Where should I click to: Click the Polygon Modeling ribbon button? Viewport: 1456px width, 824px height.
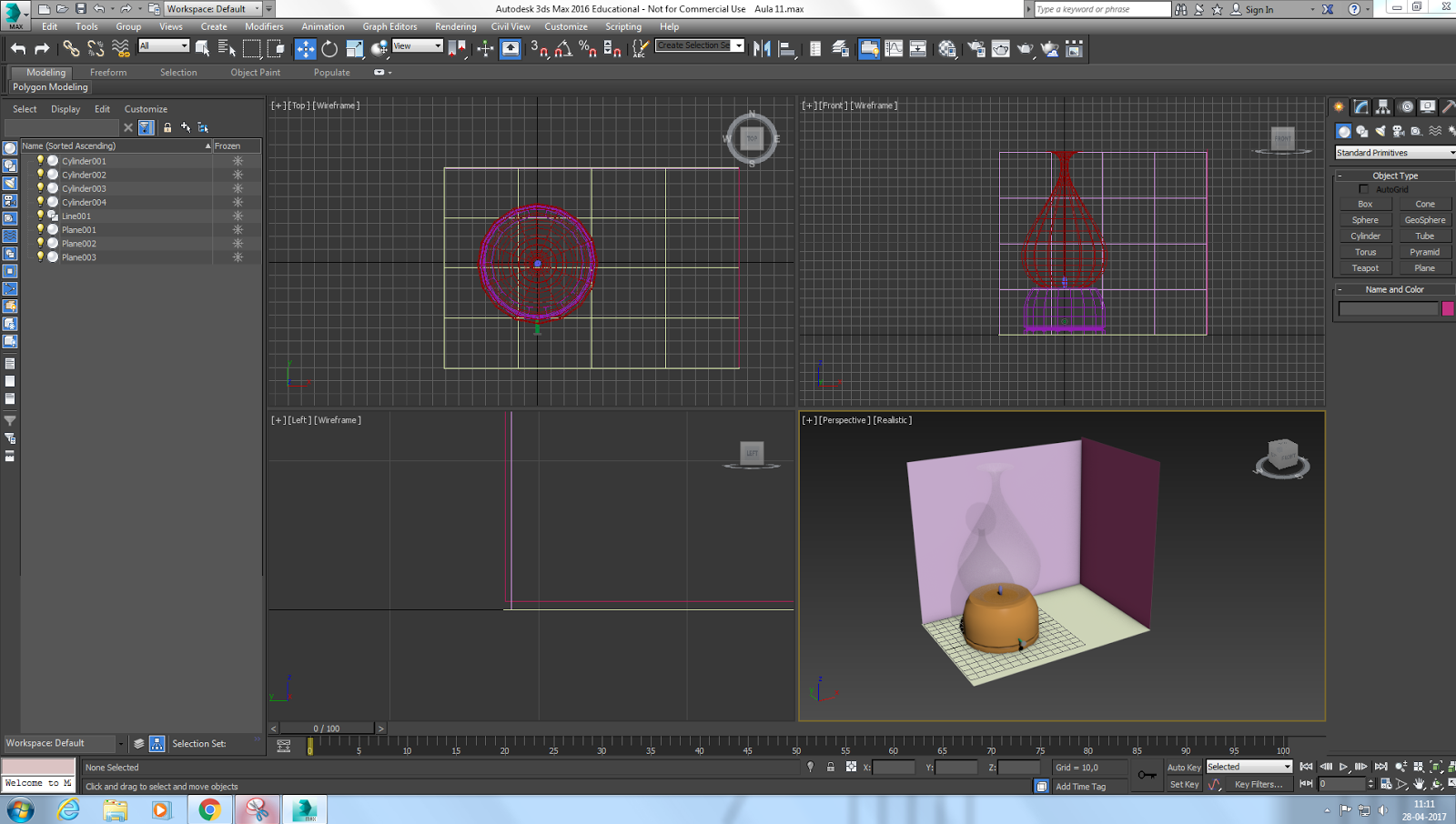point(50,87)
